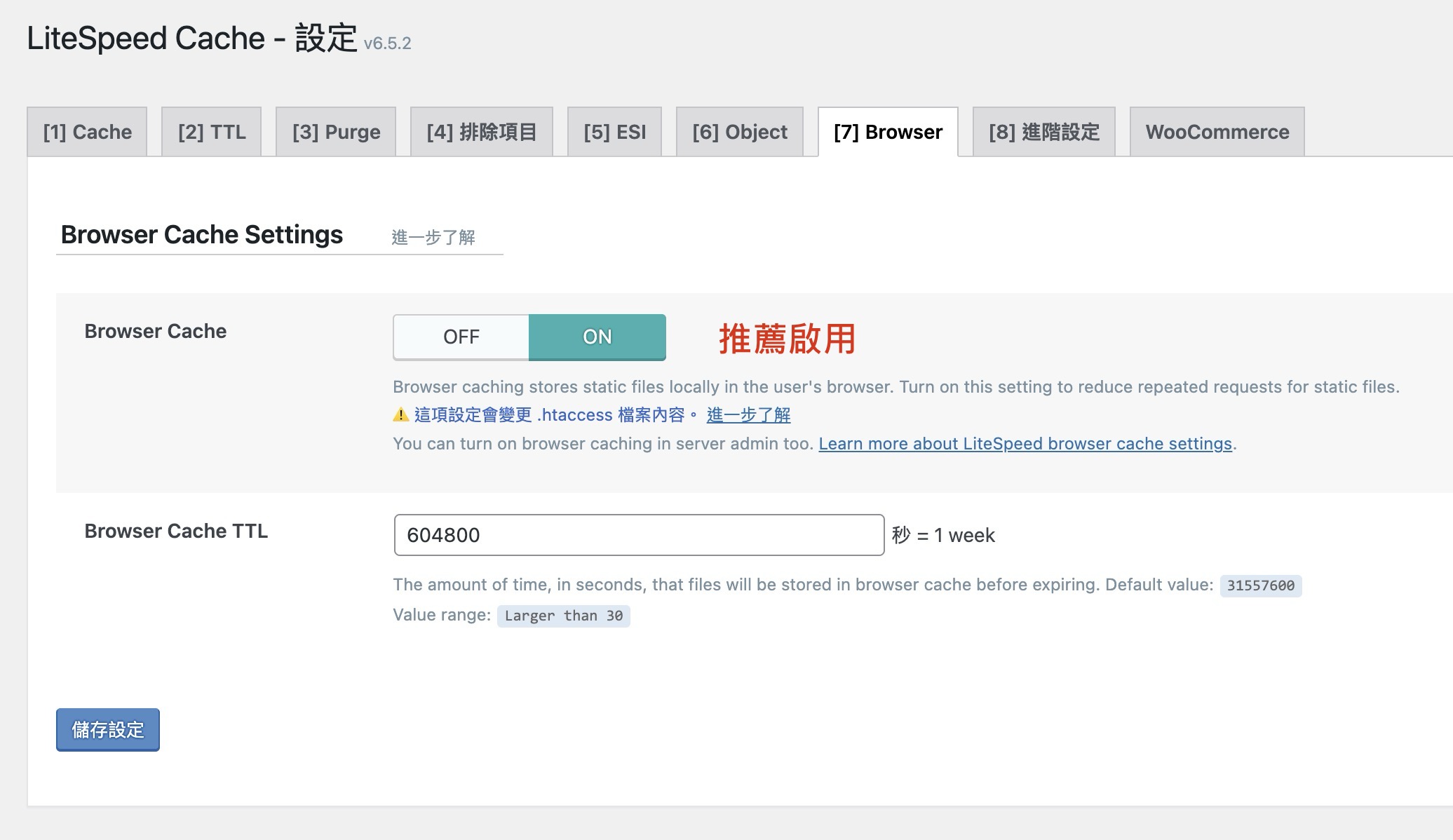This screenshot has width=1453, height=840.
Task: Click the Browser Cache TTL label
Action: coord(176,531)
